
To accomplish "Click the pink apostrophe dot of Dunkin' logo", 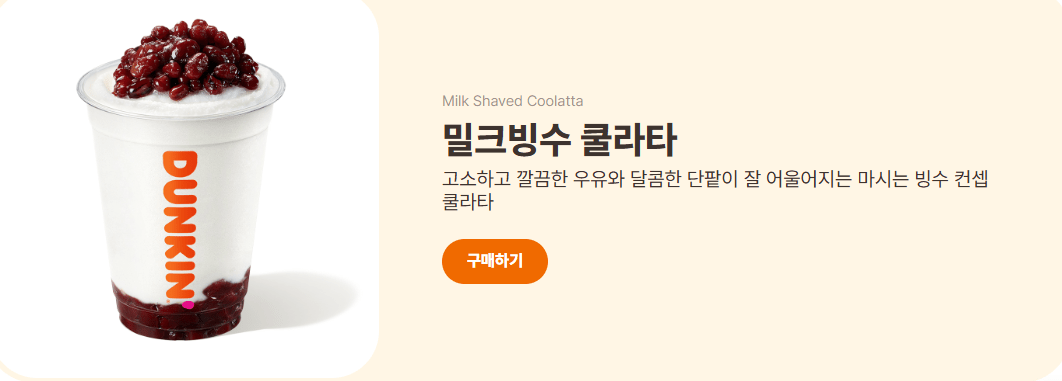I will [x=188, y=305].
